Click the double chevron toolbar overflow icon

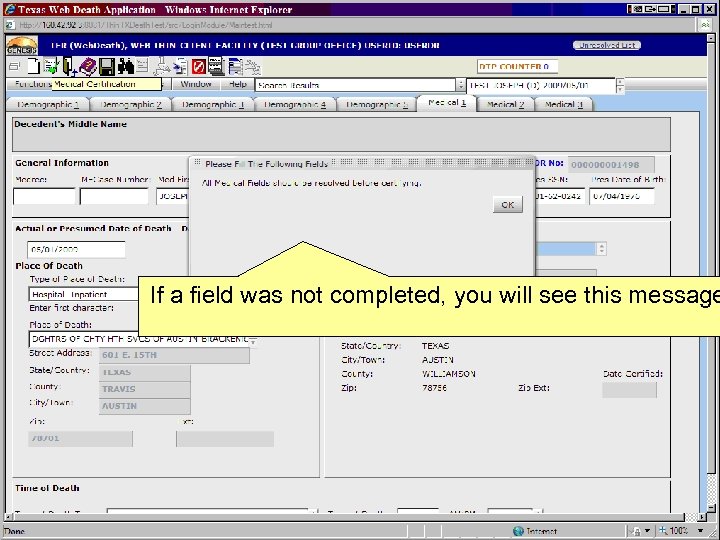pyautogui.click(x=705, y=25)
